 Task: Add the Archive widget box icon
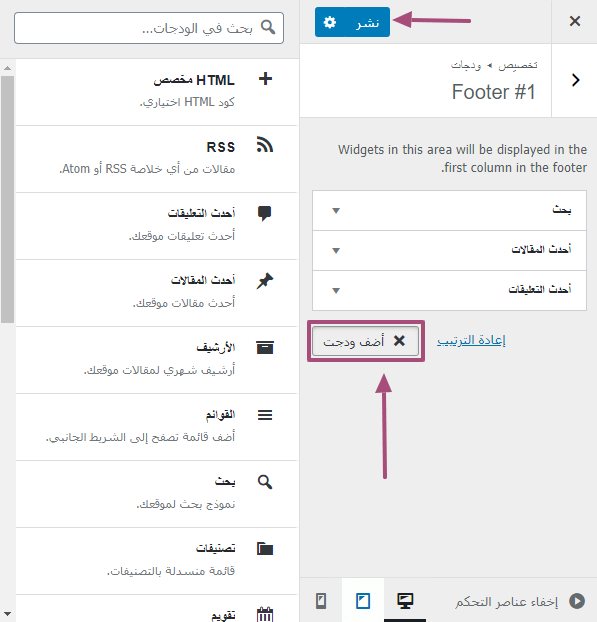(x=265, y=347)
